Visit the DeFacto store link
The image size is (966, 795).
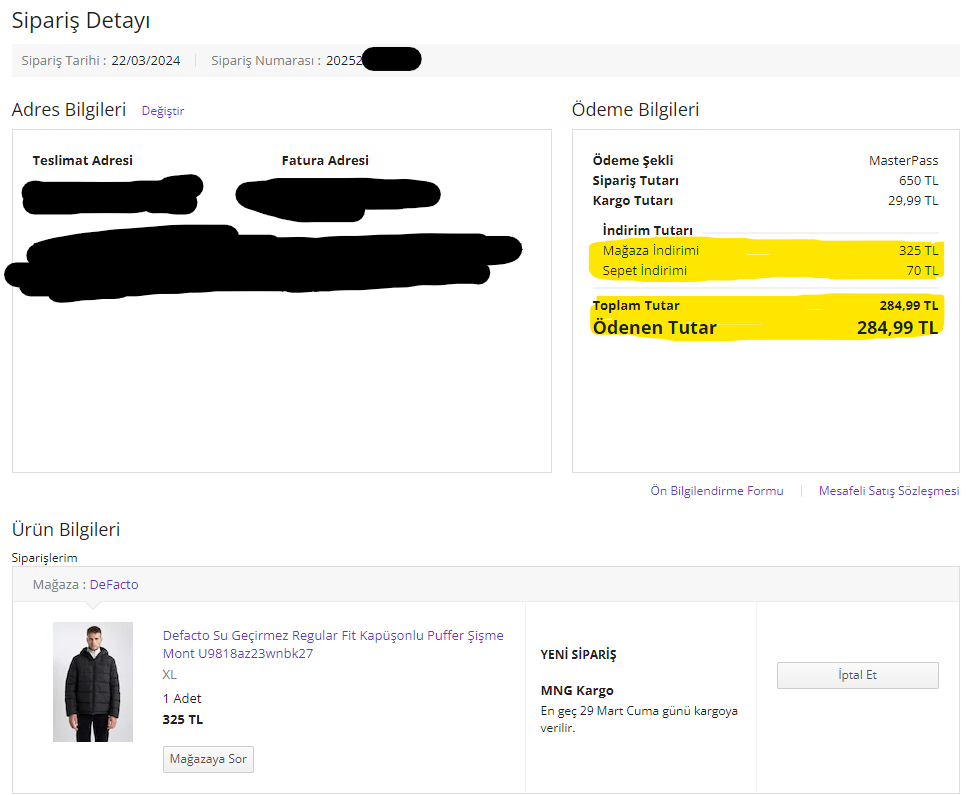pos(114,585)
